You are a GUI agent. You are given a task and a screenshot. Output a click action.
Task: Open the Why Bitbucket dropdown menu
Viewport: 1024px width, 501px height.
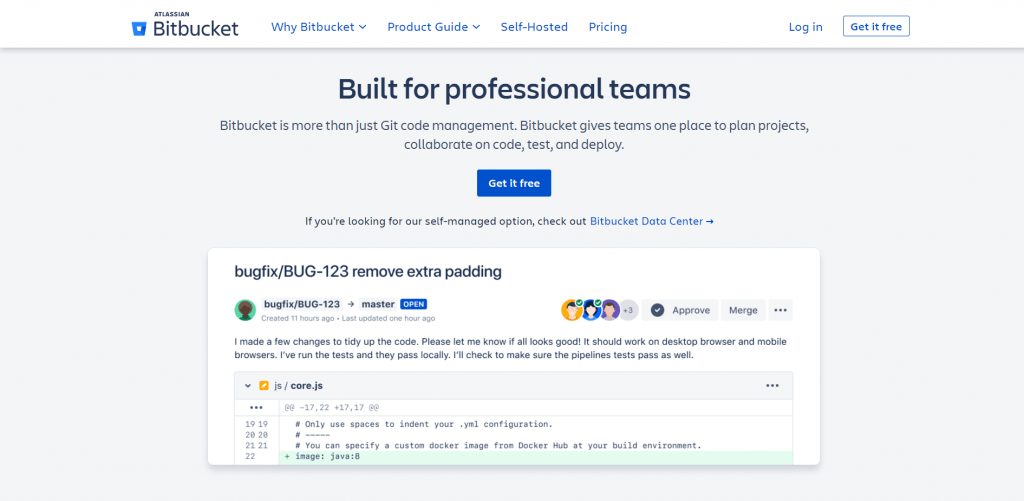pos(319,27)
